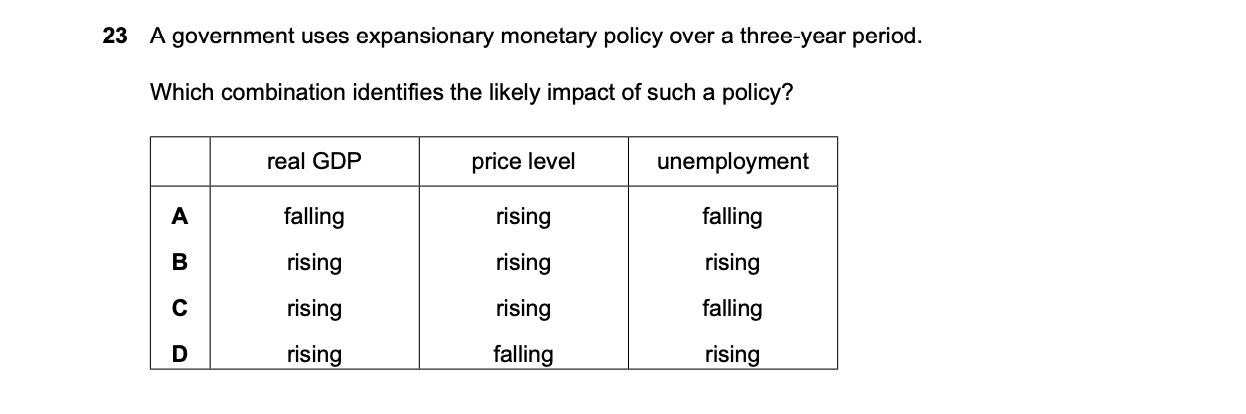Pick answer option D label

(x=180, y=354)
